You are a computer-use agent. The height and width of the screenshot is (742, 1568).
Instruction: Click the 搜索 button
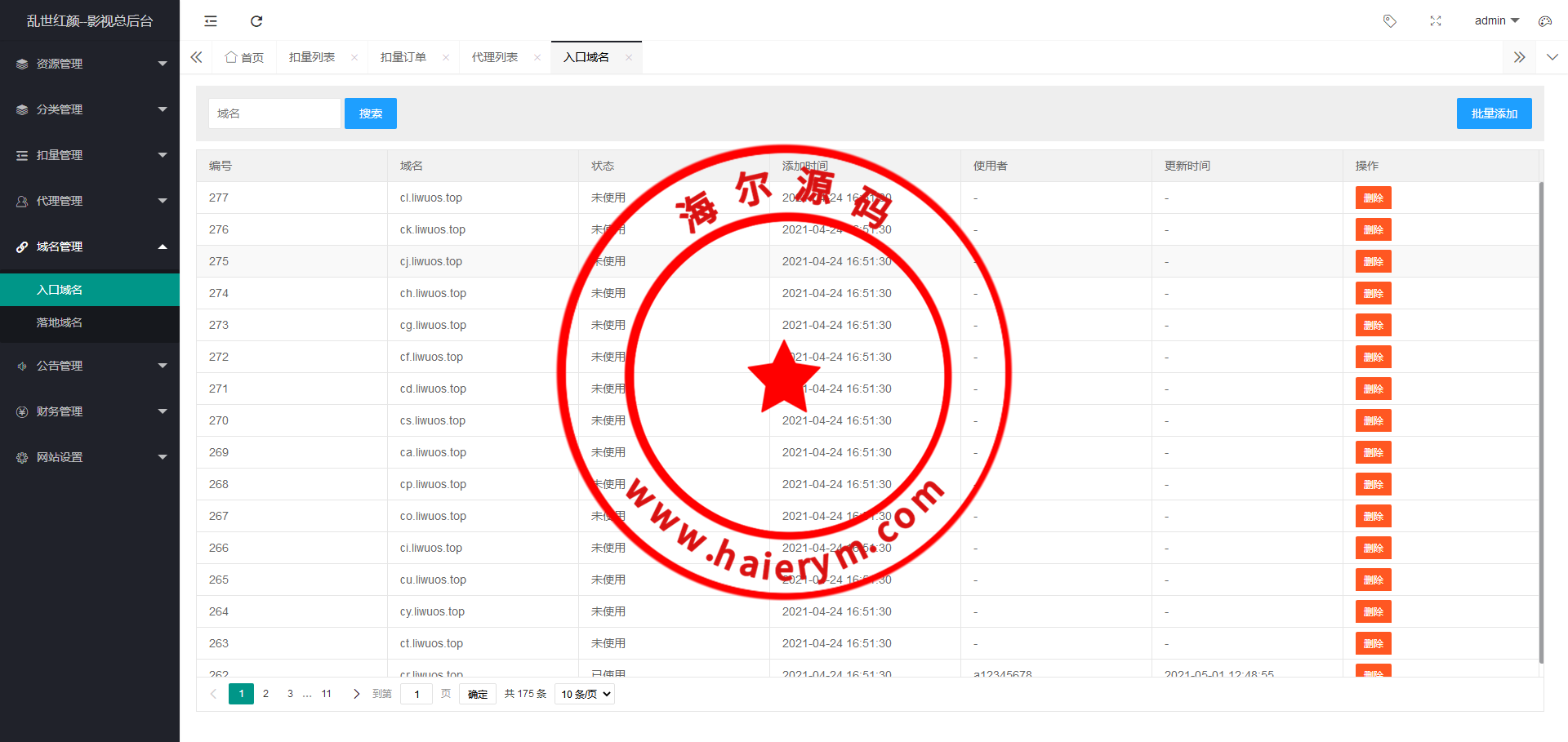(x=370, y=113)
